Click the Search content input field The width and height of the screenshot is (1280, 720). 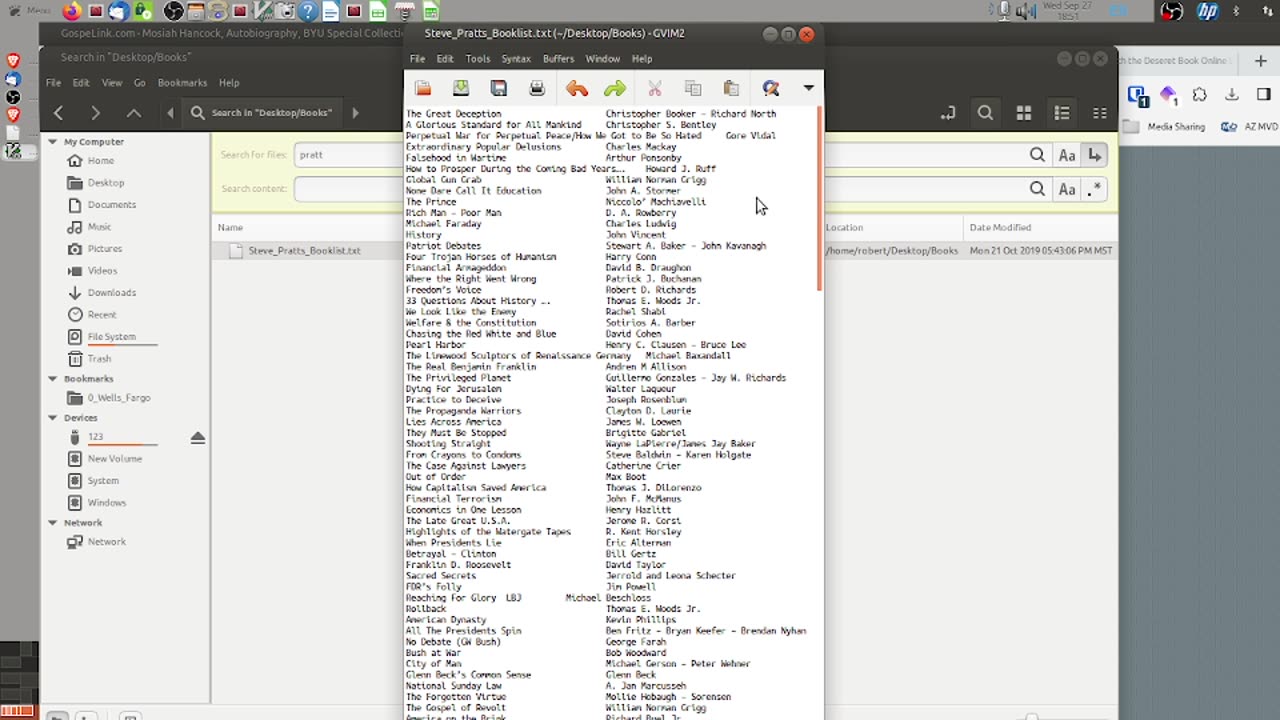pos(671,189)
